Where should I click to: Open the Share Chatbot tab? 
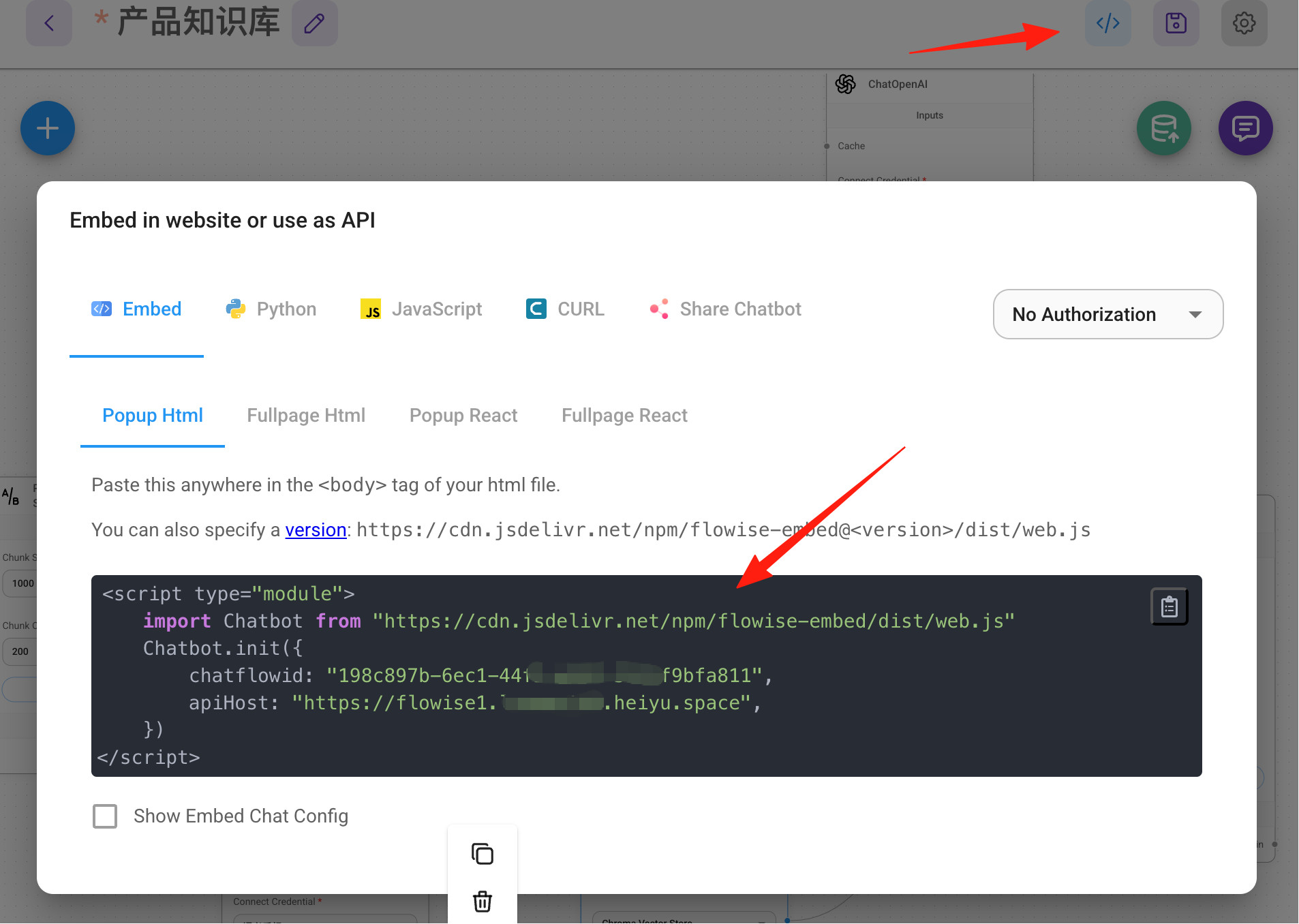tap(725, 309)
